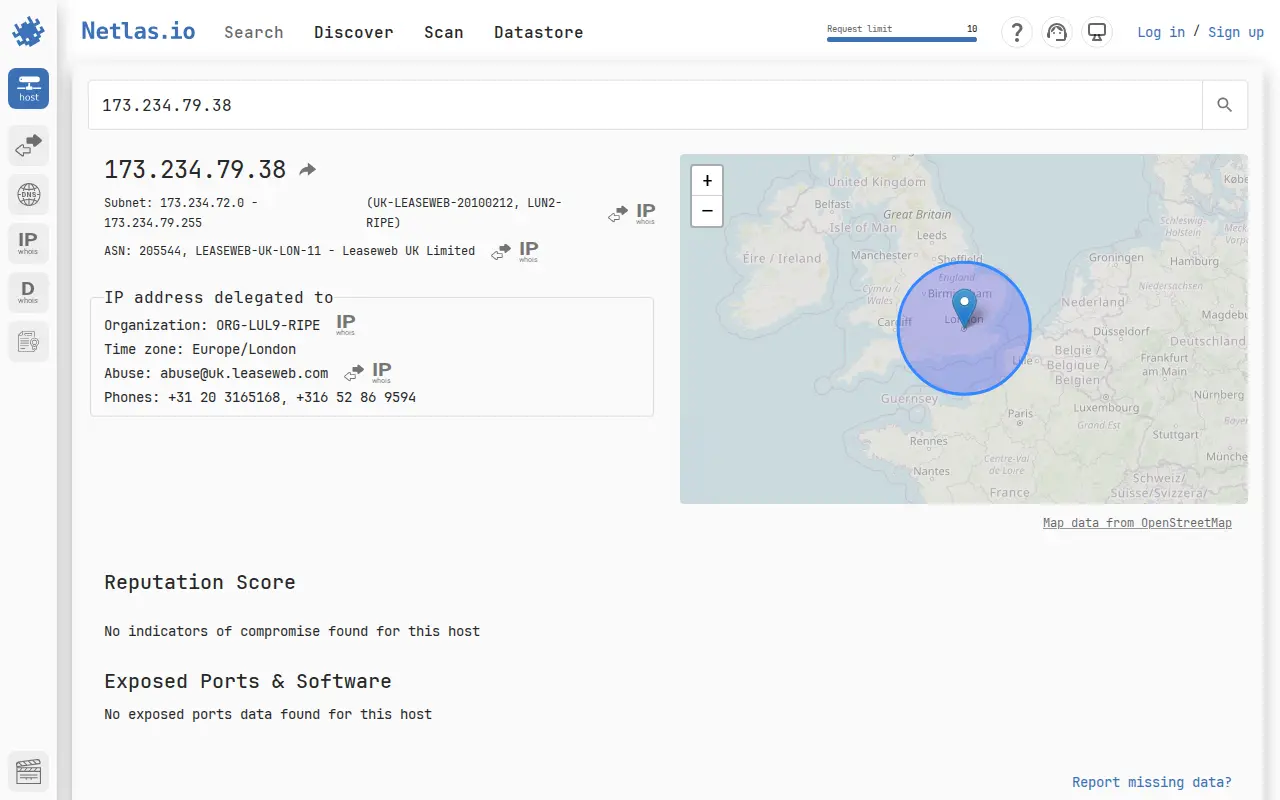1280x800 pixels.
Task: Click the Reputation Score heading
Action: [200, 582]
